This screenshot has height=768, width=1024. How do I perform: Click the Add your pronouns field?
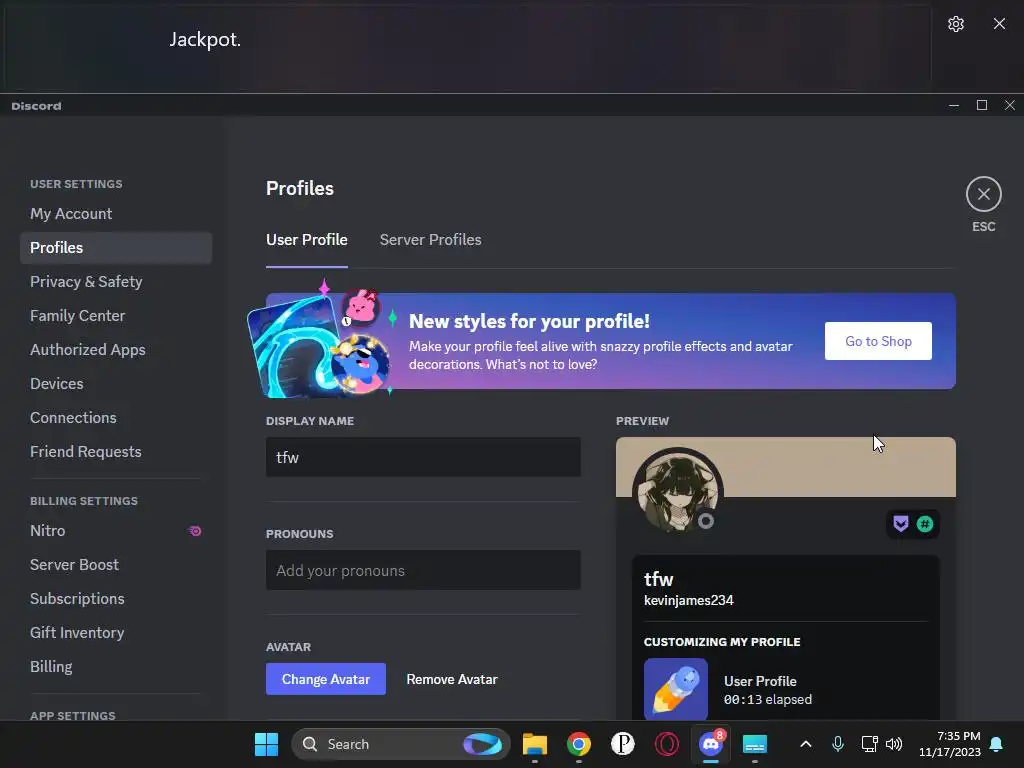coord(423,570)
